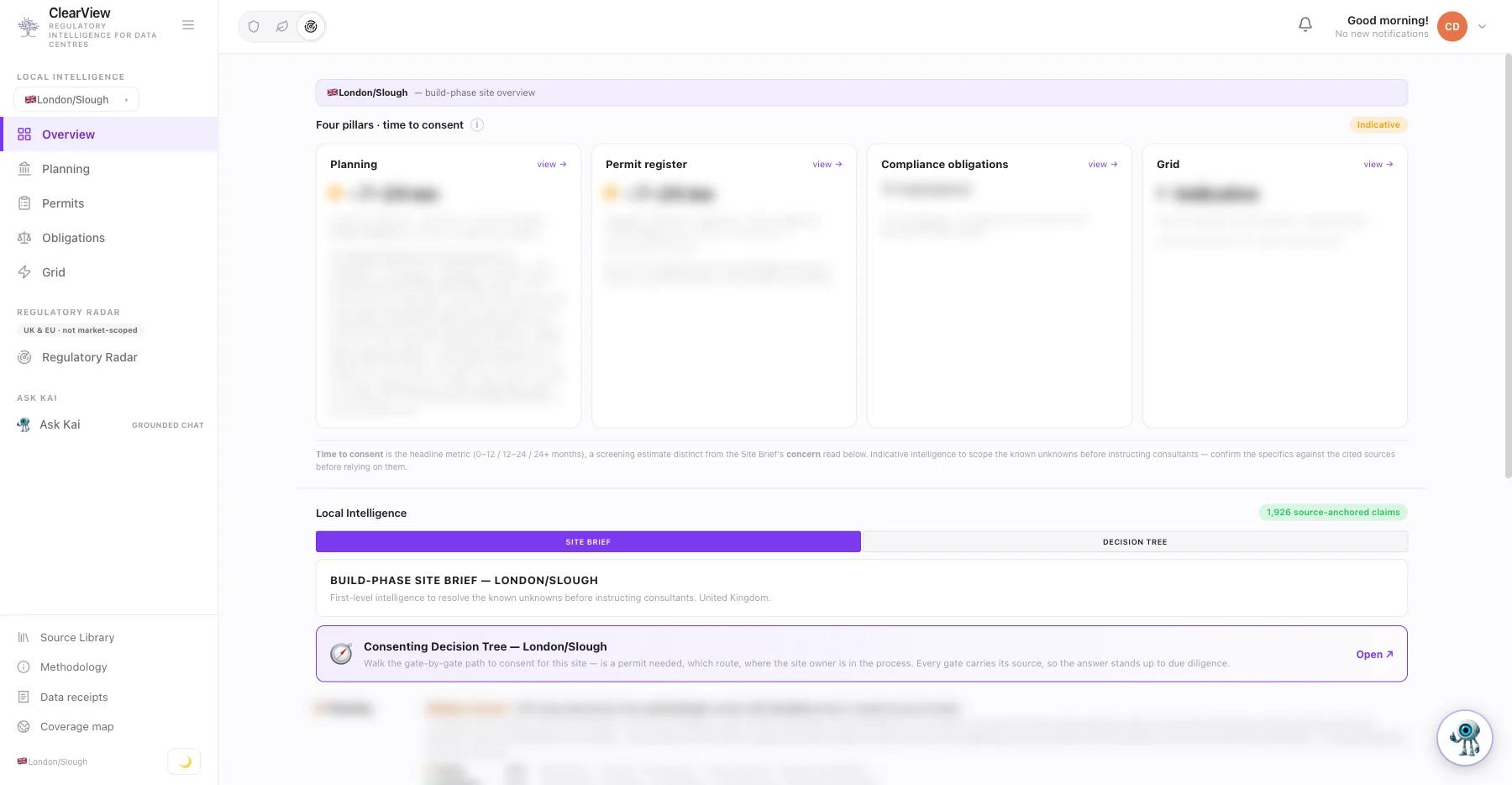This screenshot has height=785, width=1512.
Task: Select the leaf mode icon
Action: pos(282,26)
